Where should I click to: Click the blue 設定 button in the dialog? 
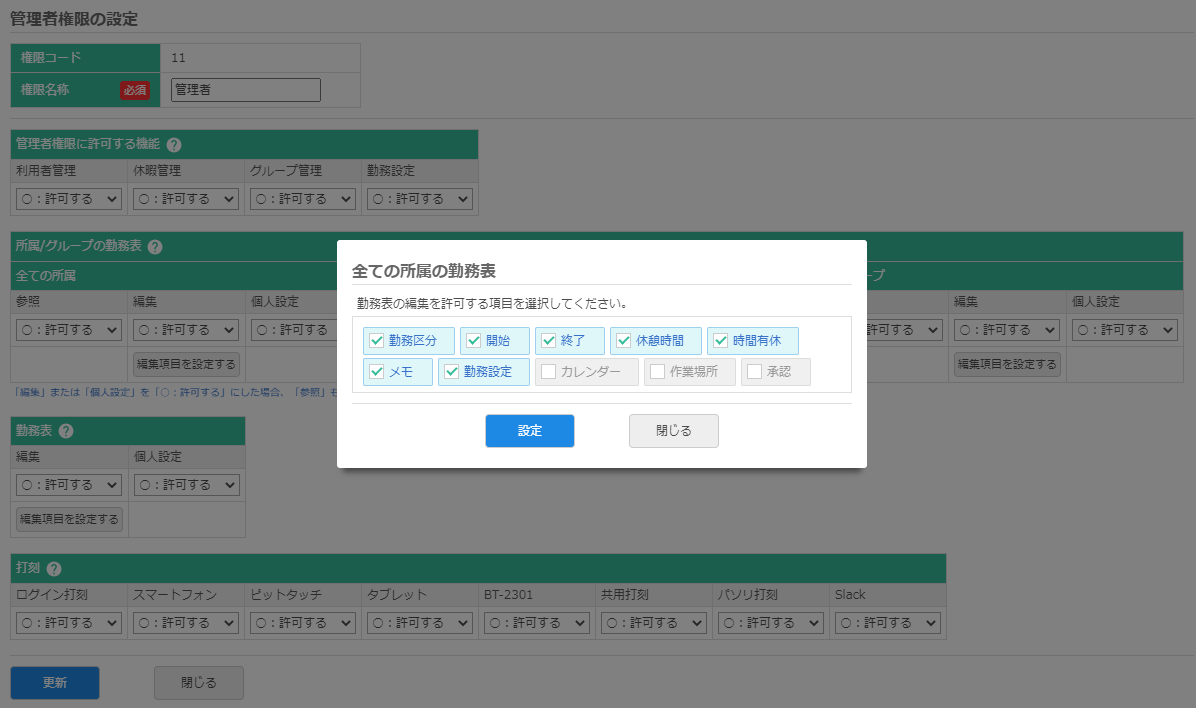(x=529, y=430)
